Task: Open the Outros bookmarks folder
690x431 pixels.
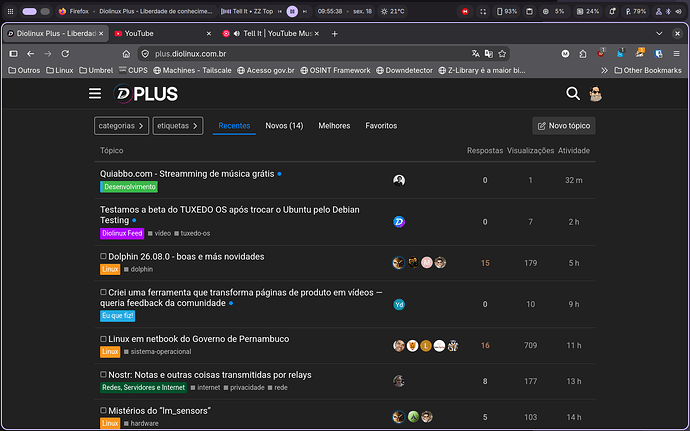Action: pos(24,70)
